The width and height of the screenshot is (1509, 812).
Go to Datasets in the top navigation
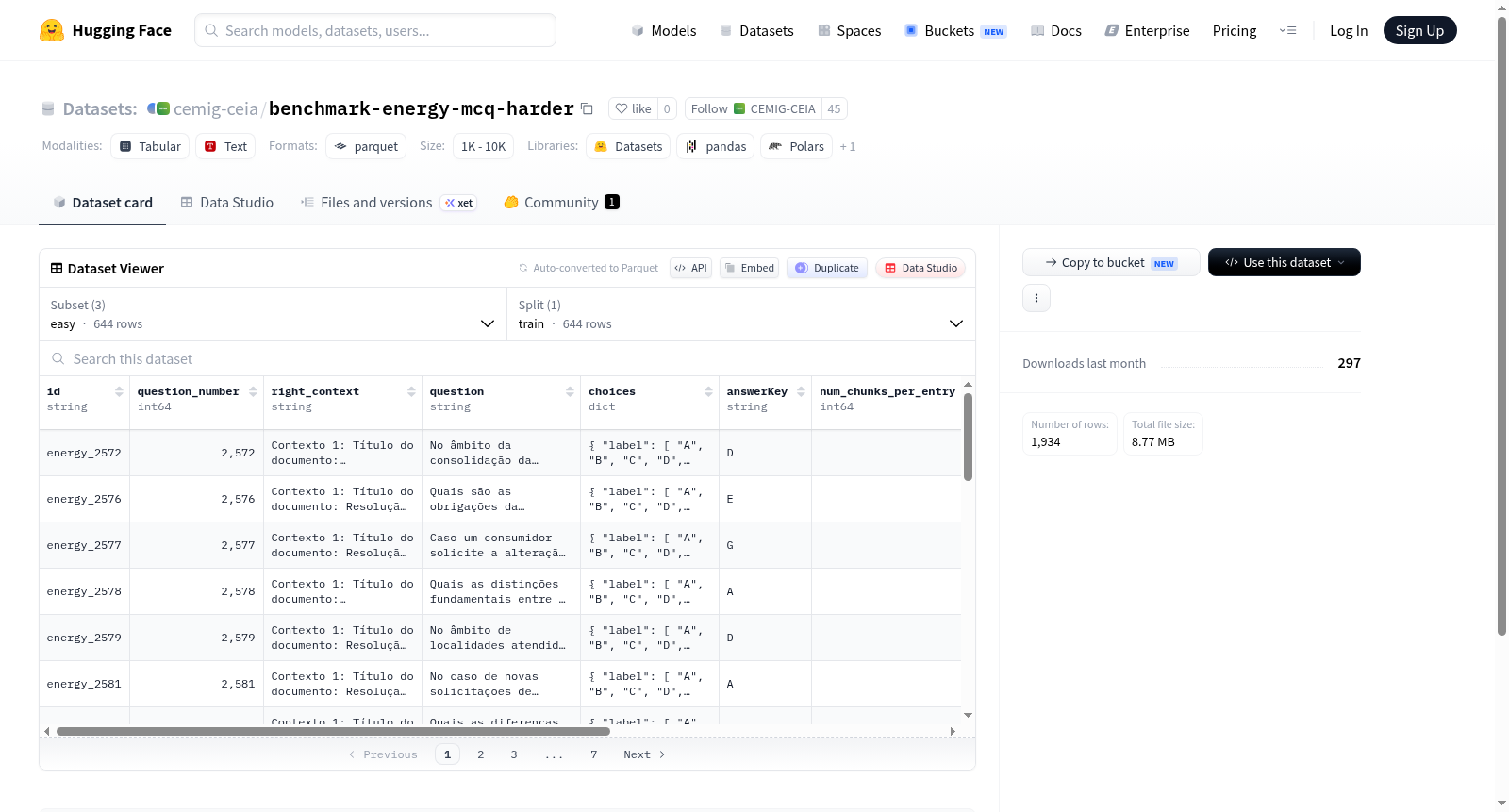(x=757, y=31)
